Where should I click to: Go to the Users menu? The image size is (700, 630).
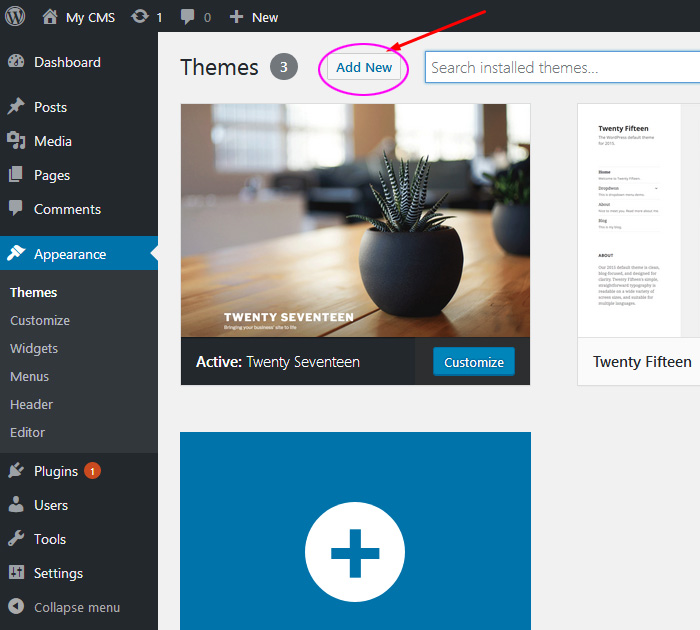point(51,505)
